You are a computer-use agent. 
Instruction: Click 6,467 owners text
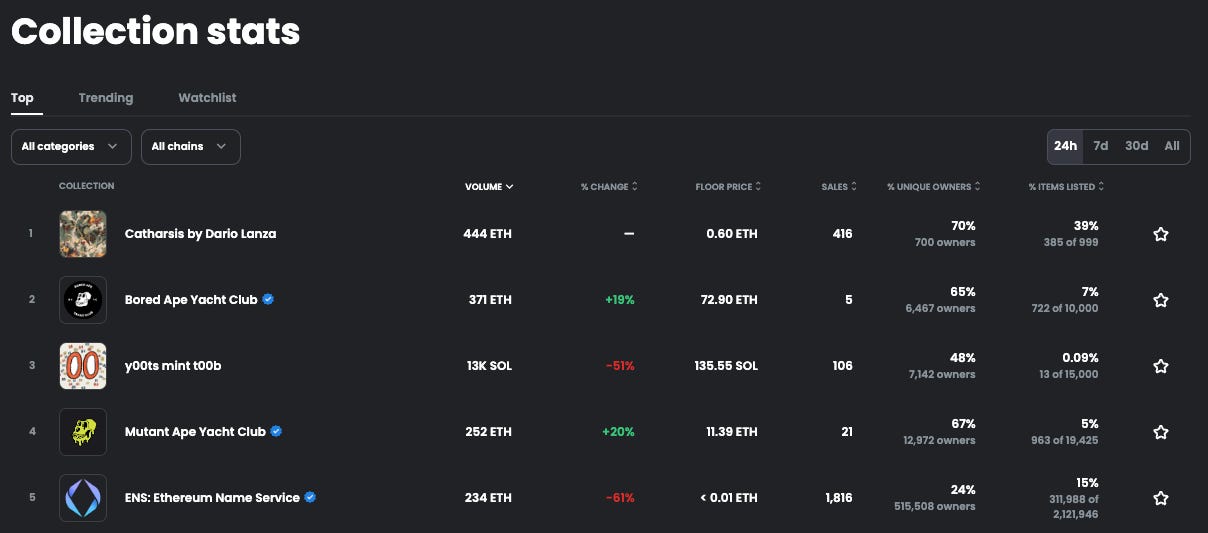tap(941, 309)
